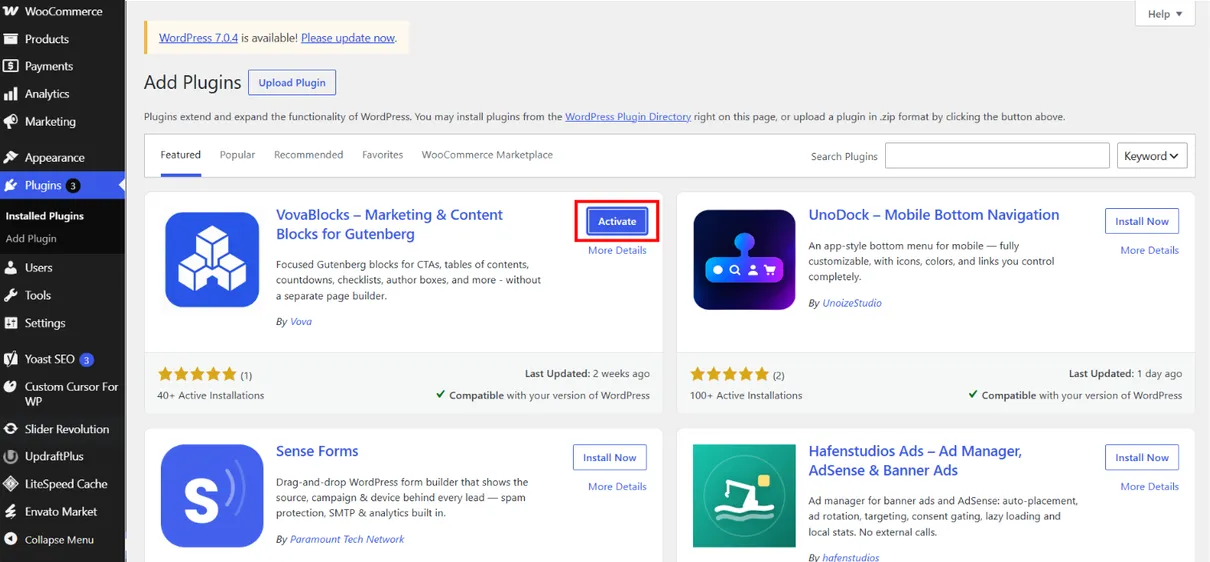Screen dimensions: 1210x562
Task: Click the WordPress 7.0.4 link
Action: pos(198,38)
